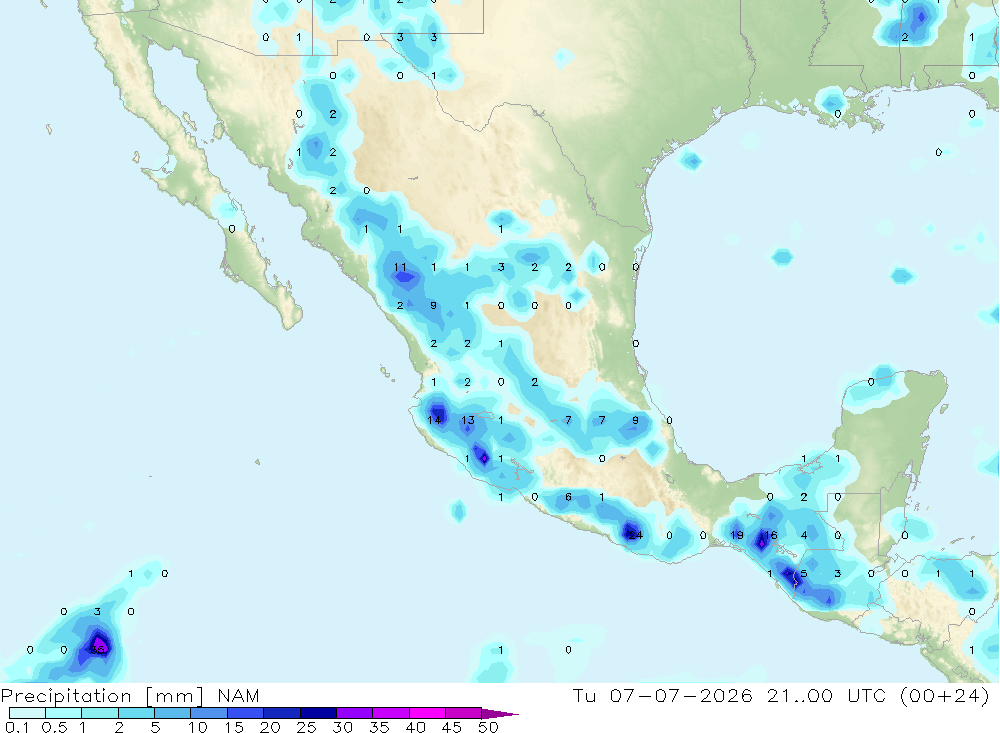Select the 'Tu 07-07-2026' date text

663,695
